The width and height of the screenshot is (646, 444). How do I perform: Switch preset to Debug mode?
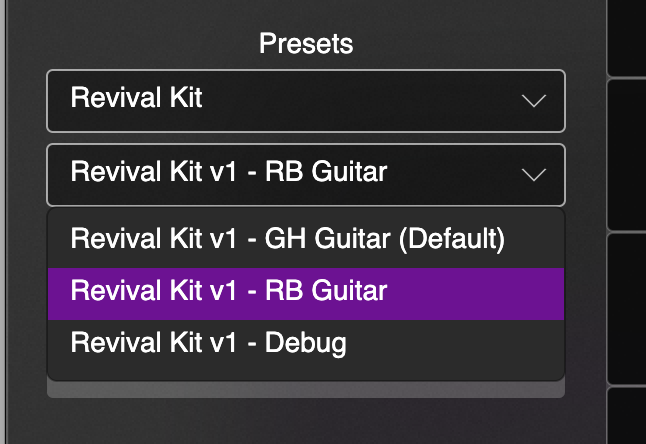tap(208, 344)
